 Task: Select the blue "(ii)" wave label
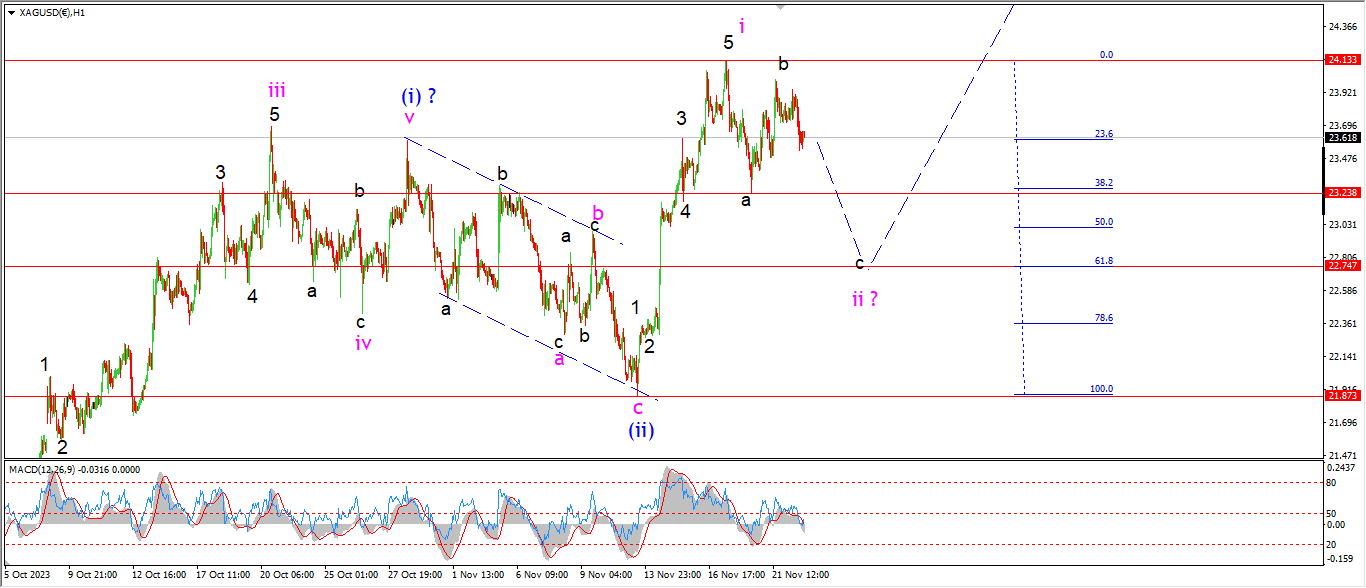tap(641, 430)
